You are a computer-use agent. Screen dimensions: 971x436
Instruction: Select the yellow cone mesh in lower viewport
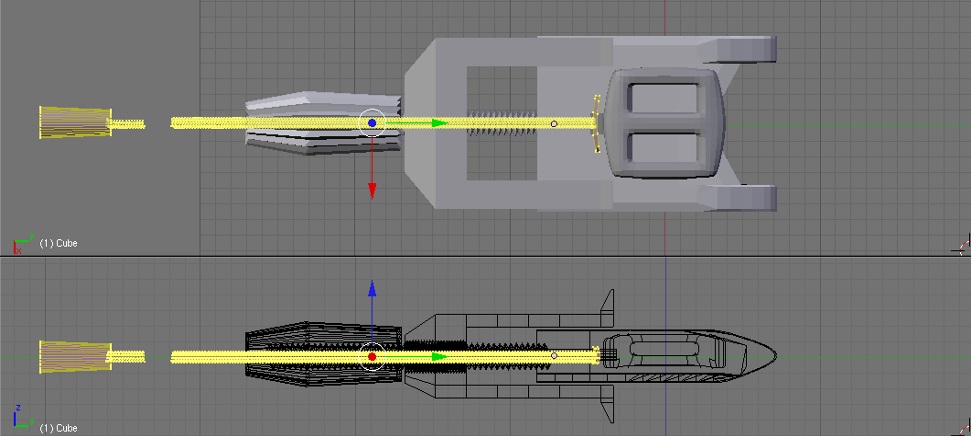[76, 357]
